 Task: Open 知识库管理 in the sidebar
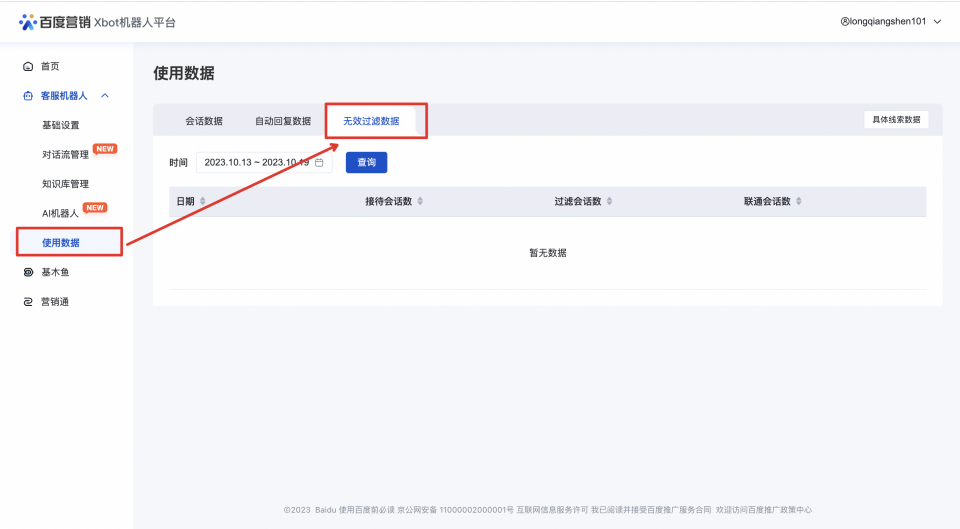point(66,184)
